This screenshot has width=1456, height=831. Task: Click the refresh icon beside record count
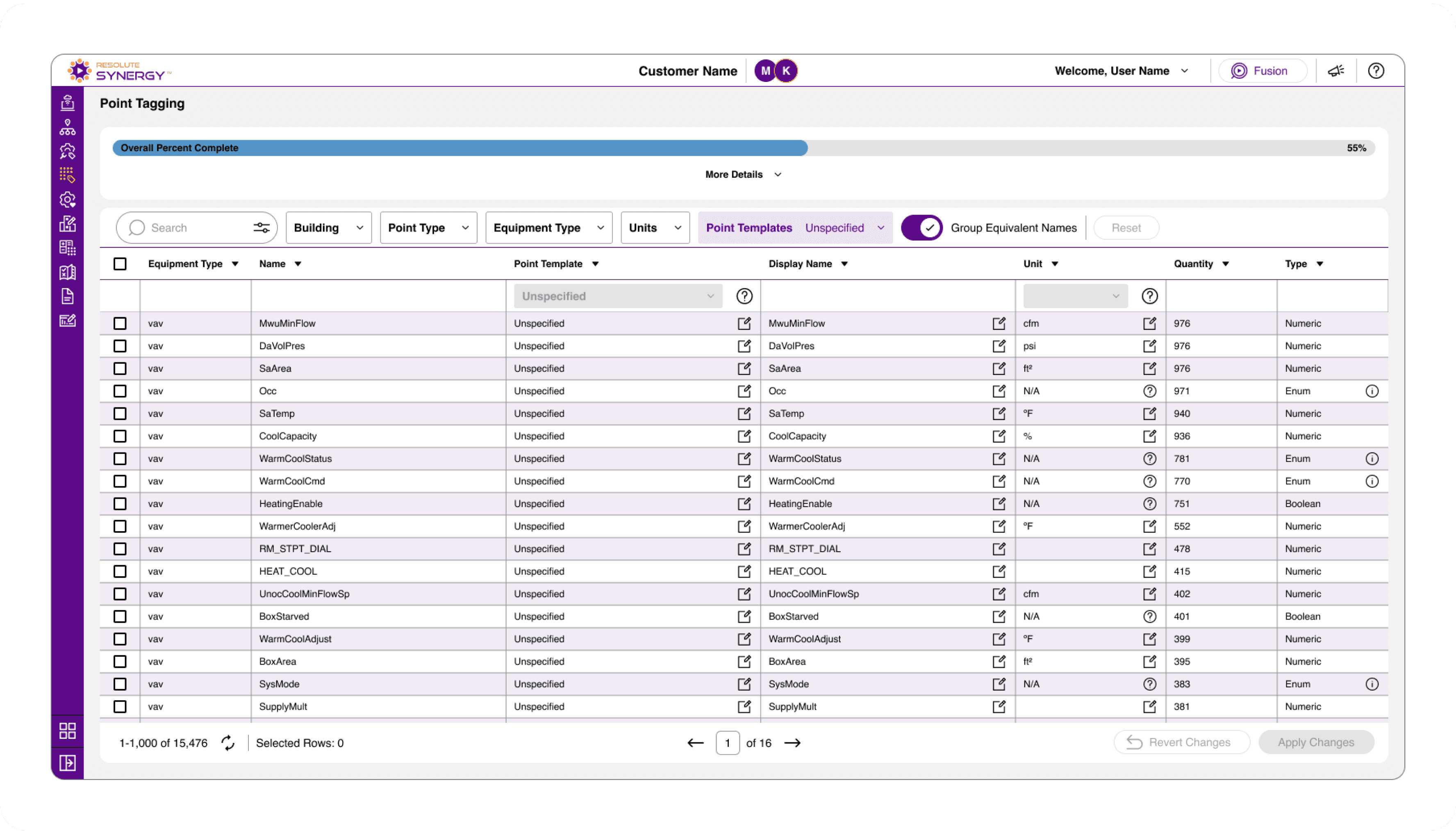228,742
